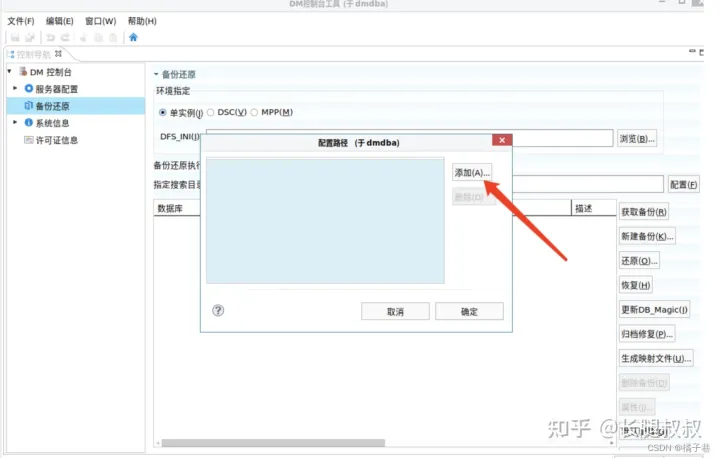This screenshot has height=458, width=720.
Task: Collapse the DM 控制台 tree root
Action: [10, 71]
